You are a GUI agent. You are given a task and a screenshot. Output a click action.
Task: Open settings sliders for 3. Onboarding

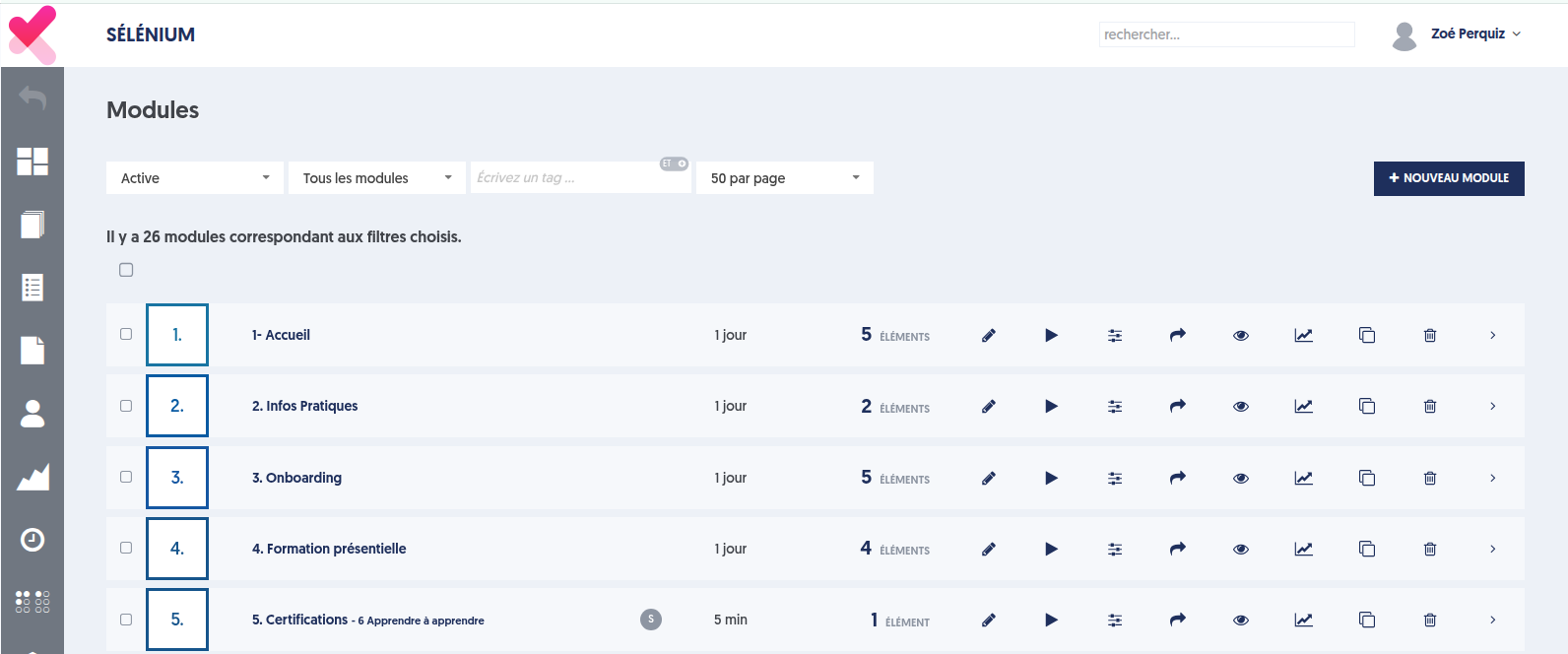click(x=1115, y=478)
